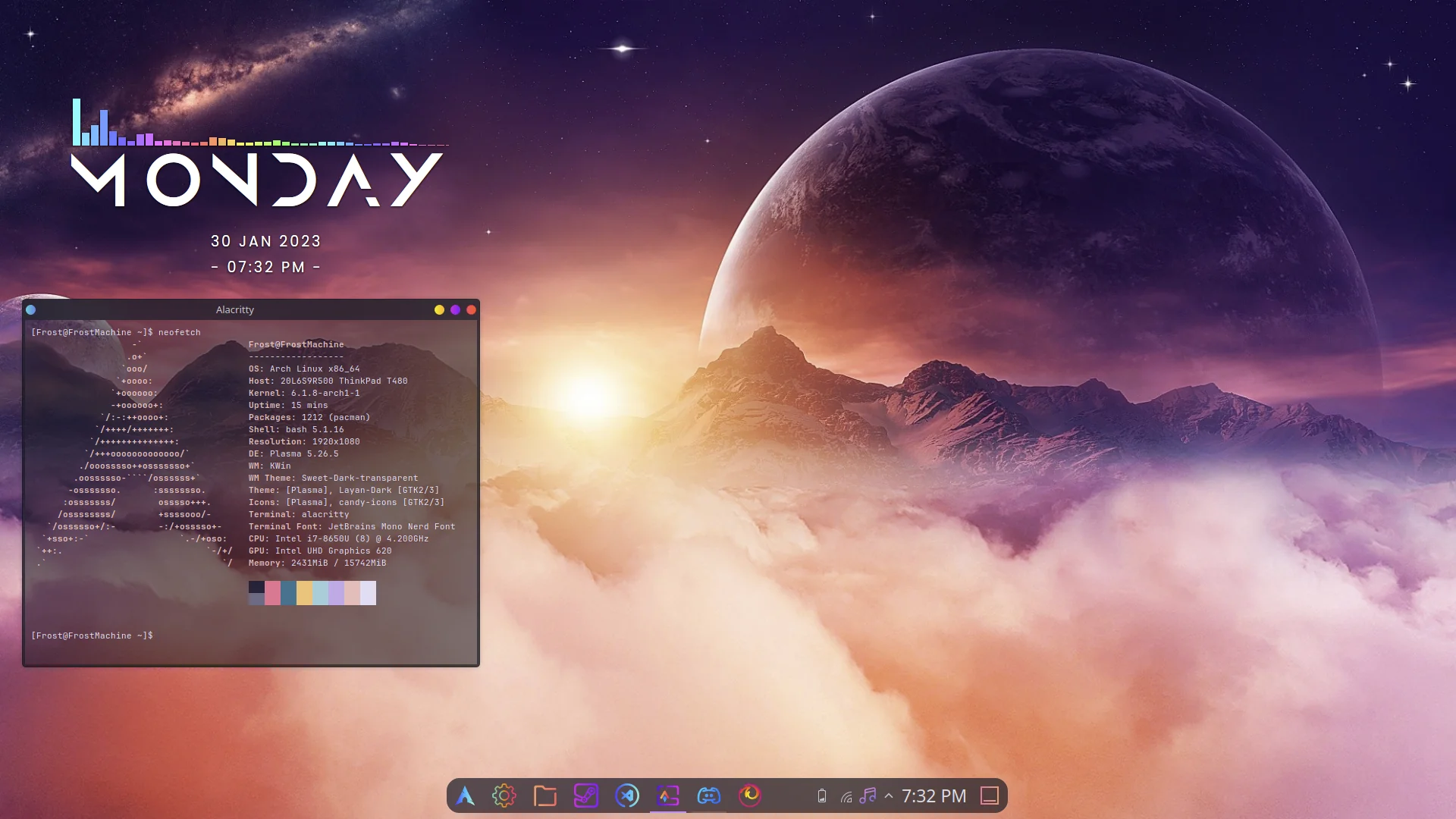Click the 'CPU: Intel i7-8650U' line

point(339,538)
